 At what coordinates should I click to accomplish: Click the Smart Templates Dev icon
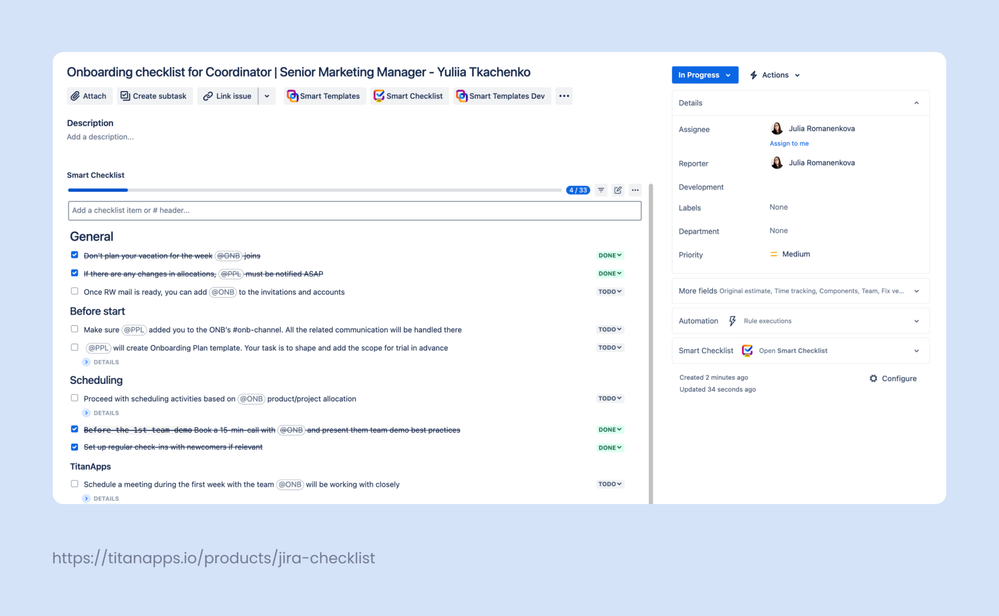[460, 96]
